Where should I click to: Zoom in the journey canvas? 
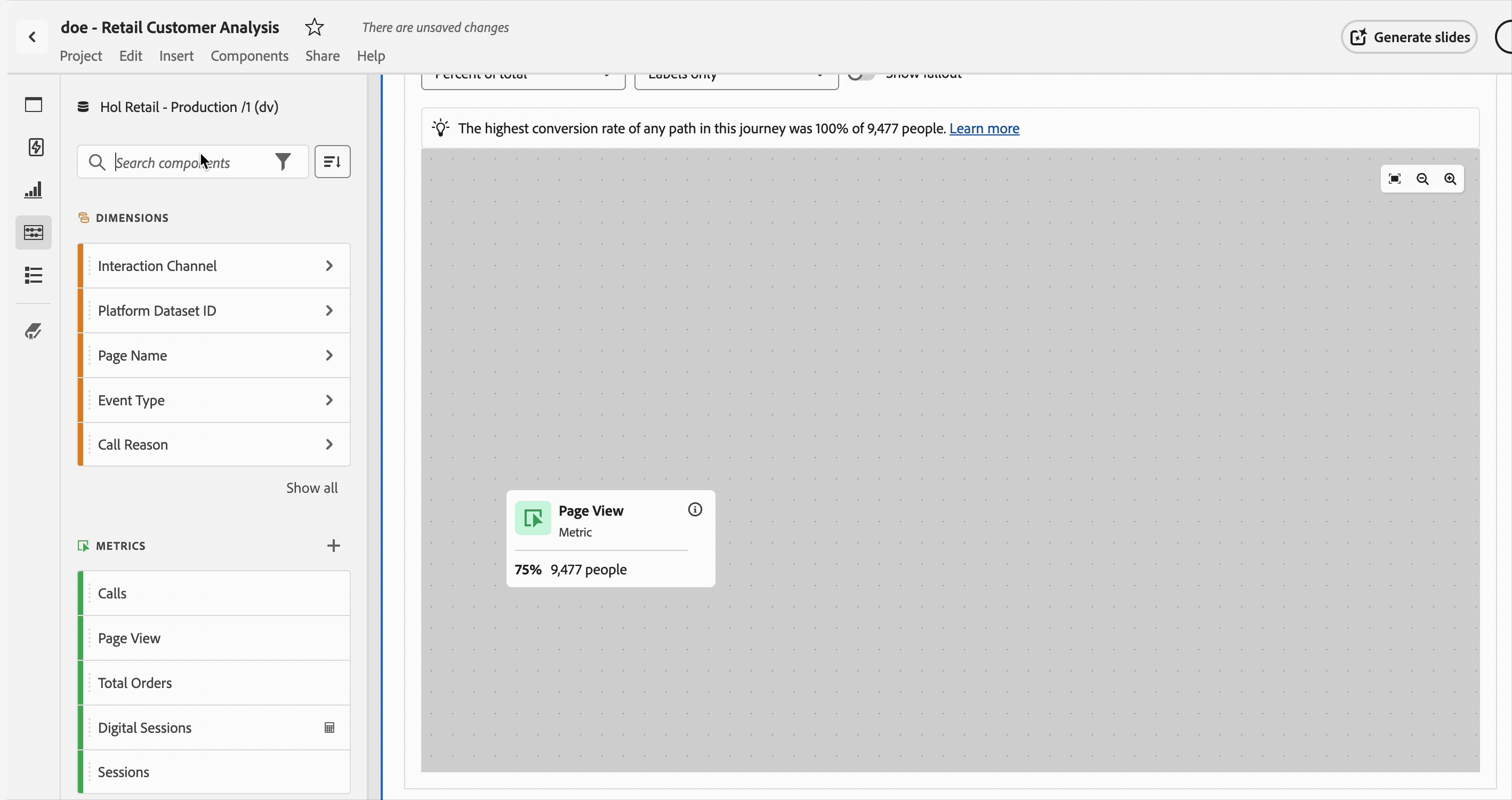(1450, 179)
